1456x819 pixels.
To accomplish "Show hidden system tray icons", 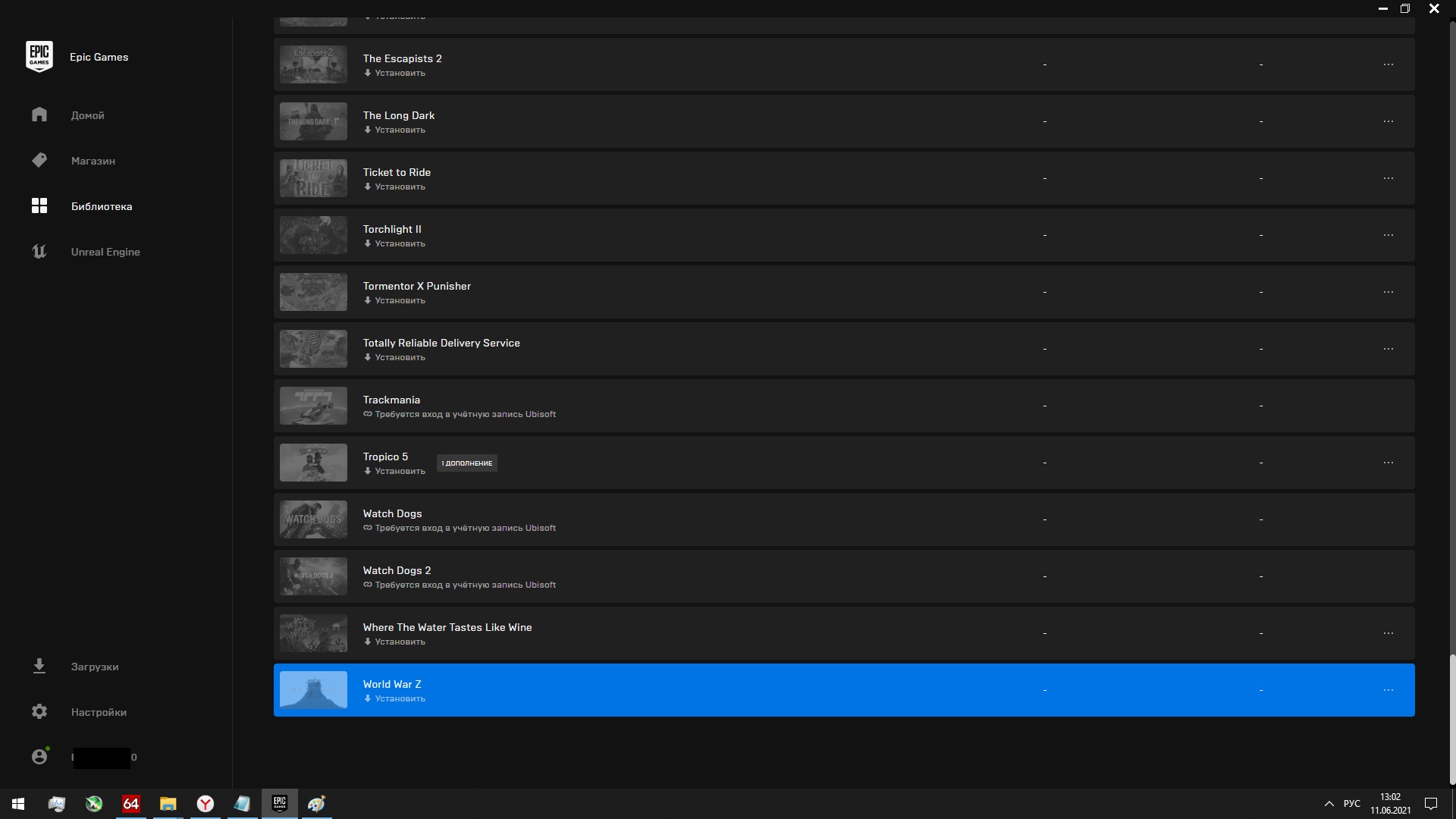I will pyautogui.click(x=1329, y=804).
